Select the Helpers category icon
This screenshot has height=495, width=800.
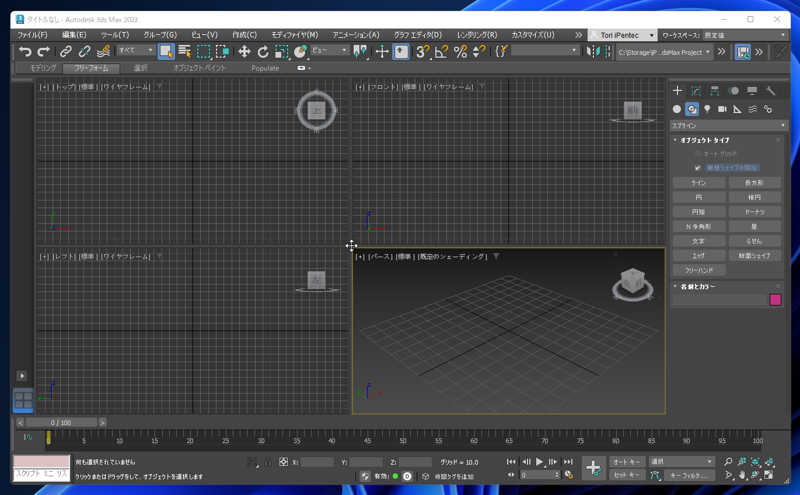click(737, 109)
